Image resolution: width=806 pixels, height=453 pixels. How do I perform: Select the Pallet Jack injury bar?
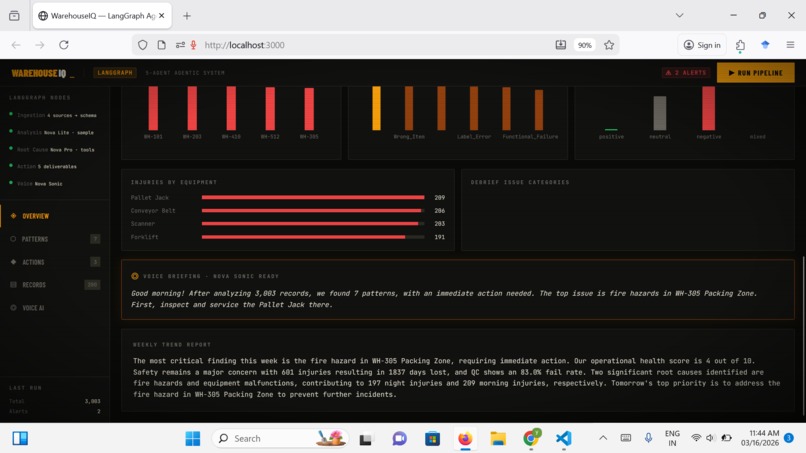click(x=313, y=197)
